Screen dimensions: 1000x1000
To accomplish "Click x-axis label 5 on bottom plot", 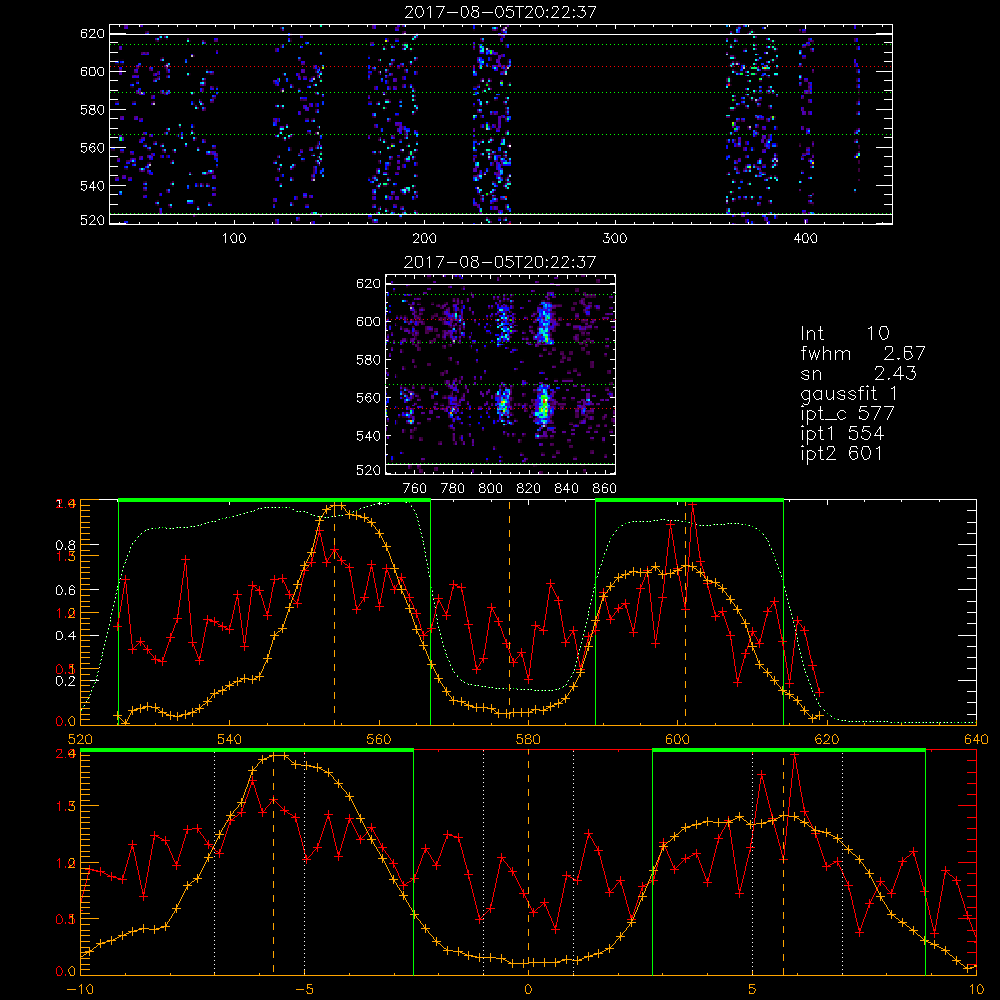I will (x=753, y=990).
